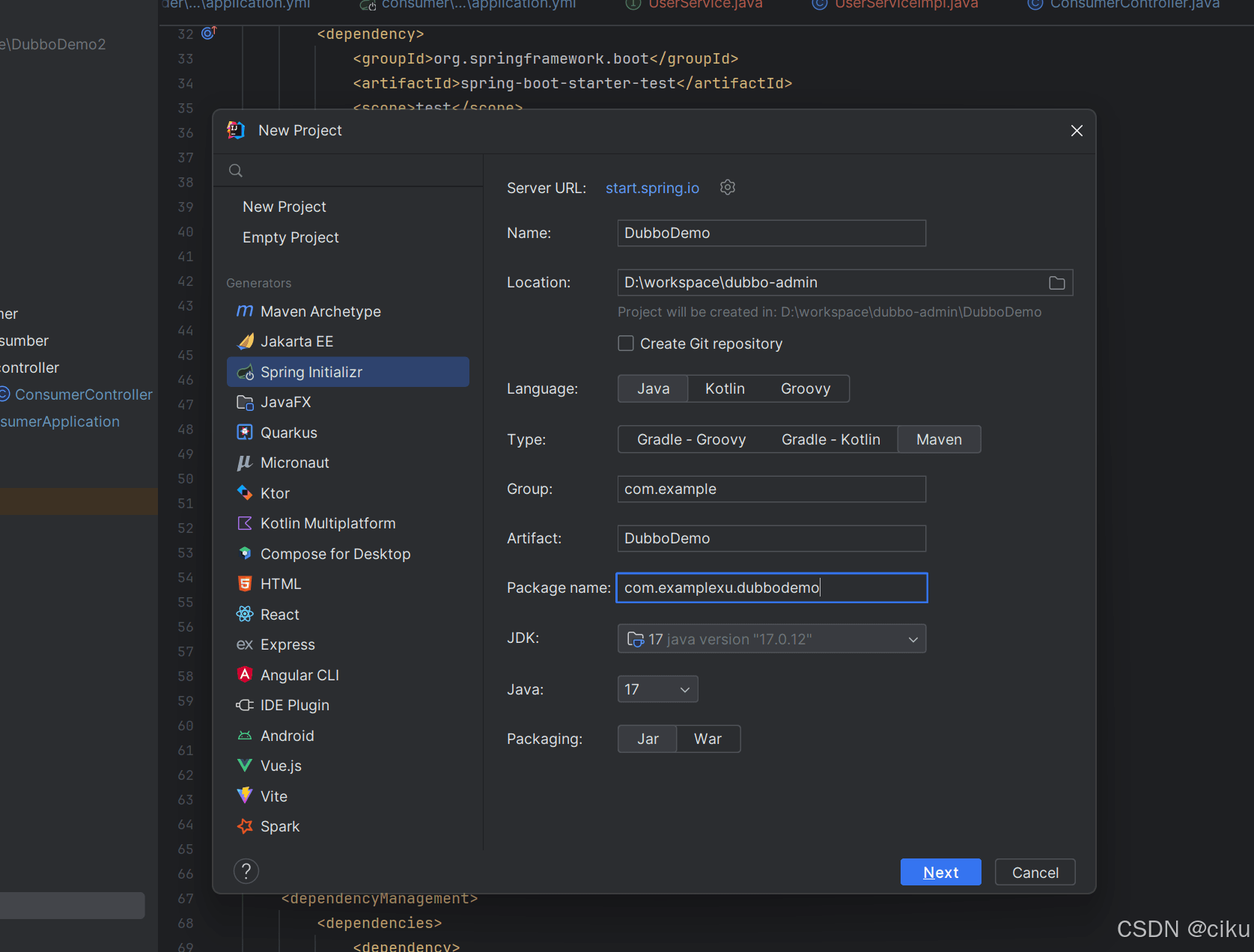
Task: Open the start.spring.io server link
Action: pos(652,188)
